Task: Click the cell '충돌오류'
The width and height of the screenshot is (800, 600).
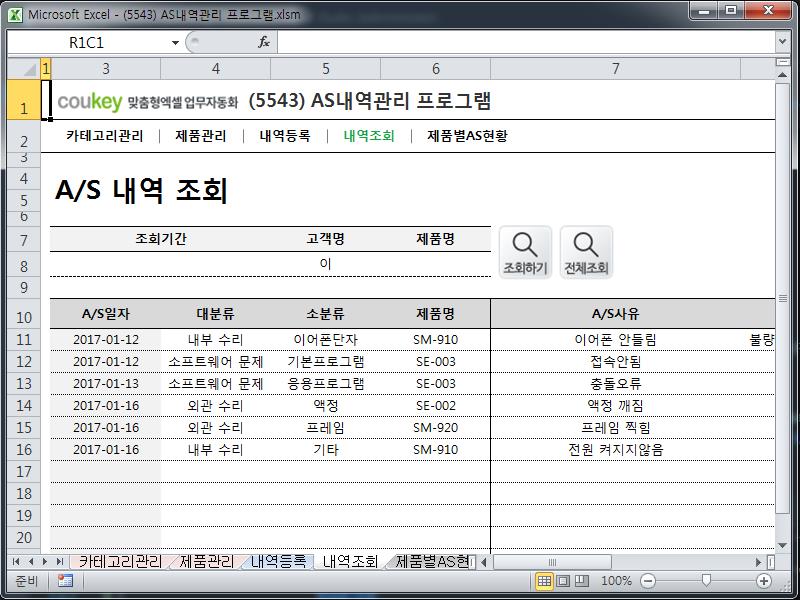Action: click(615, 383)
